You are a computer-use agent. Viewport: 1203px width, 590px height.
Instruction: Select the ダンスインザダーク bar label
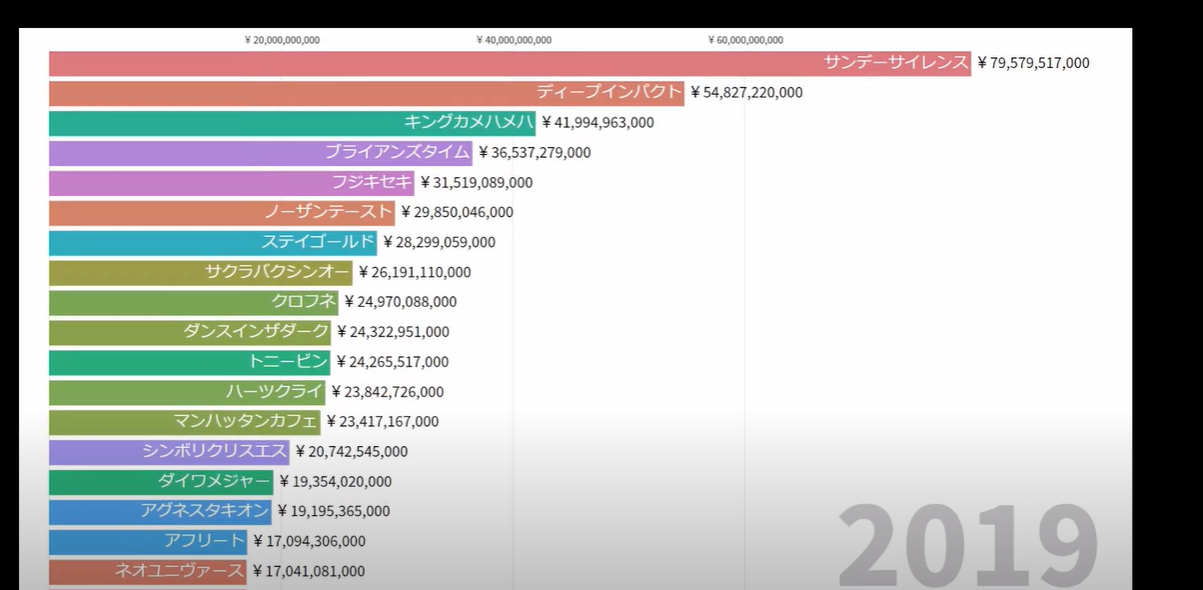click(256, 331)
